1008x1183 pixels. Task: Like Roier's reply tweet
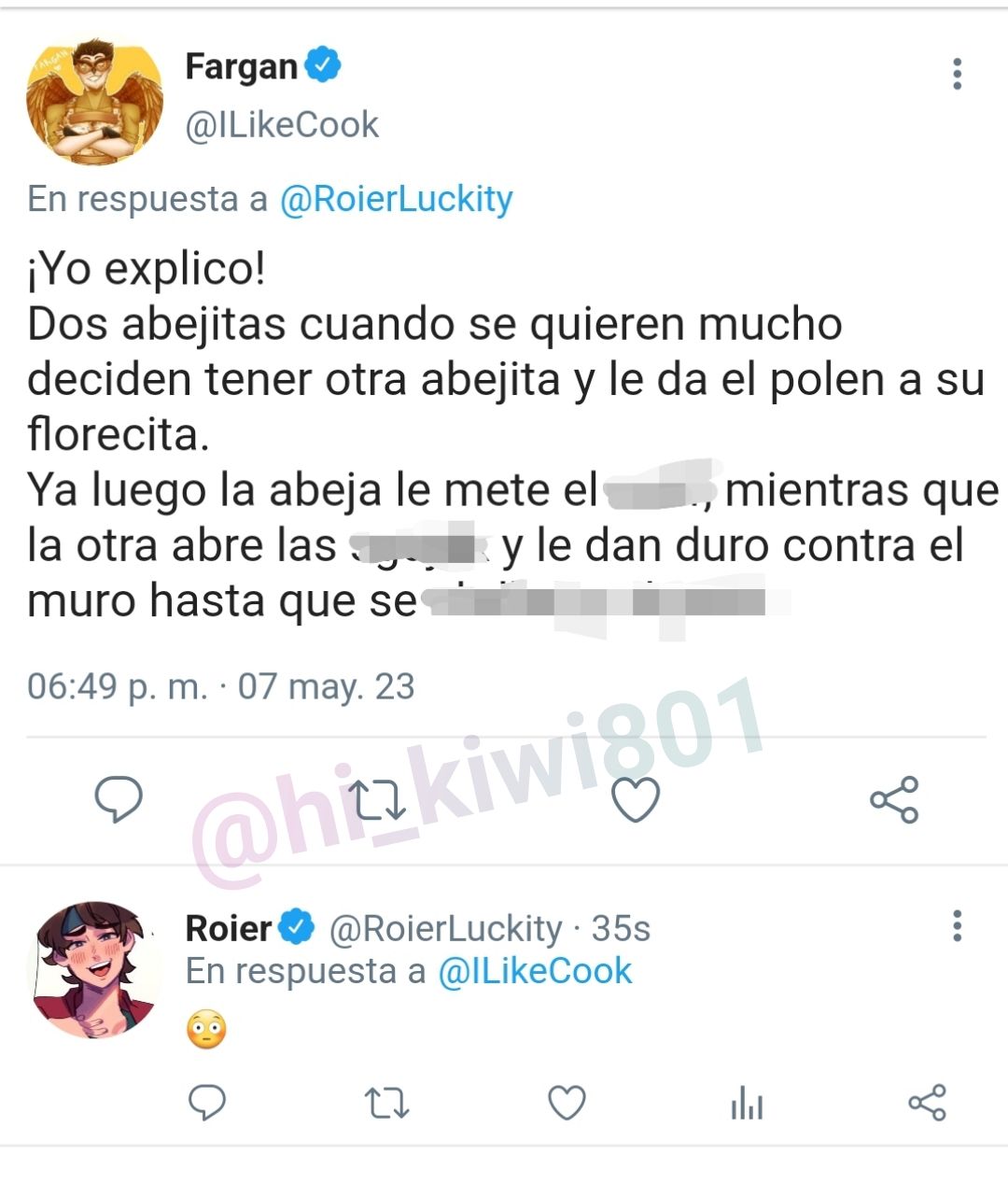pos(567,1104)
